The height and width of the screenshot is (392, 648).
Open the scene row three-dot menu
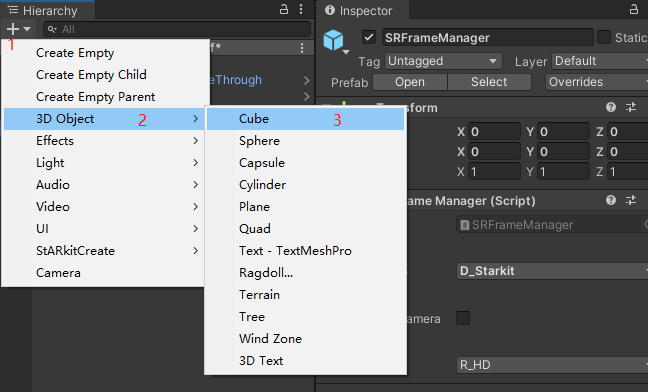click(x=302, y=48)
